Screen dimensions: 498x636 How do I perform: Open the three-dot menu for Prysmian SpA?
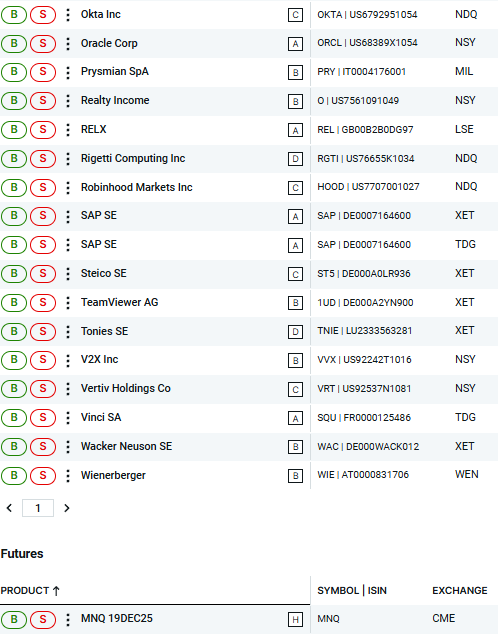(x=68, y=72)
